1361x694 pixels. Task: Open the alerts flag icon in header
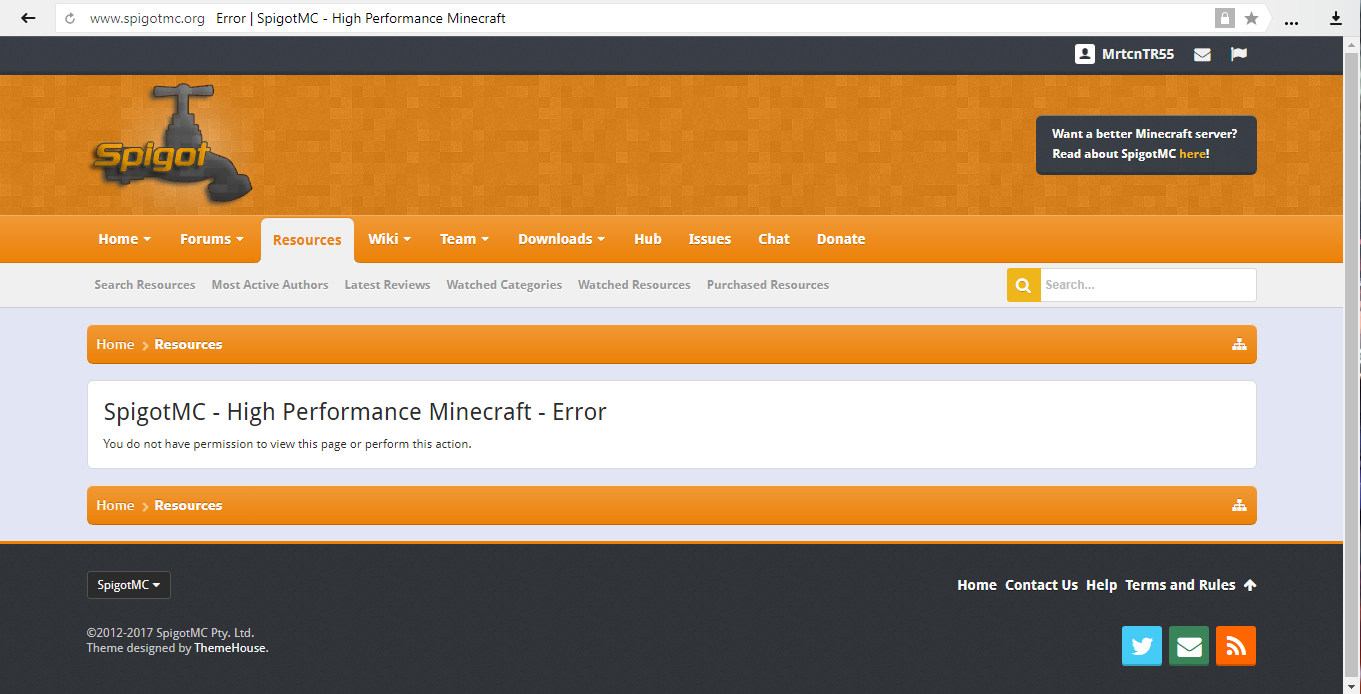(x=1239, y=54)
